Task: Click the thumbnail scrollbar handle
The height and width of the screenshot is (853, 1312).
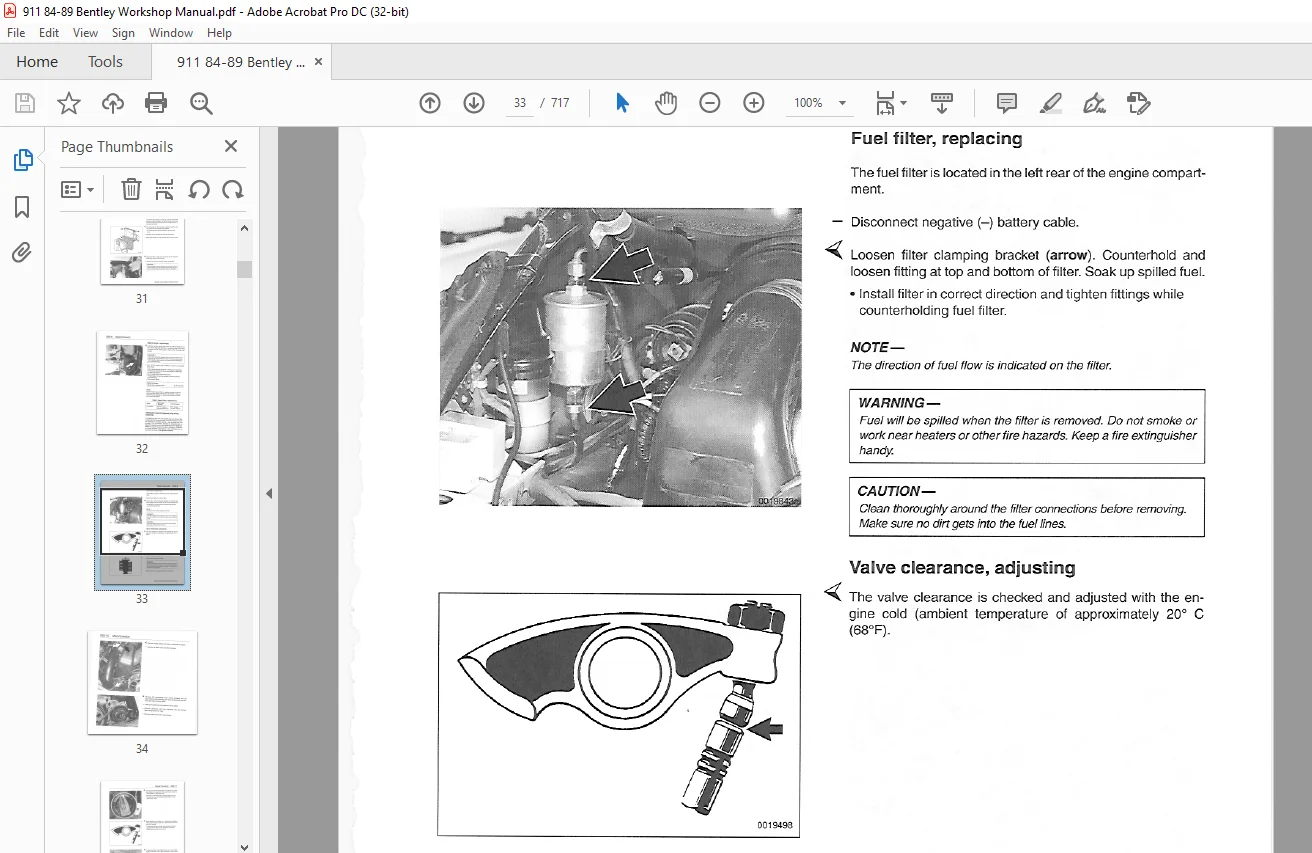Action: 245,269
